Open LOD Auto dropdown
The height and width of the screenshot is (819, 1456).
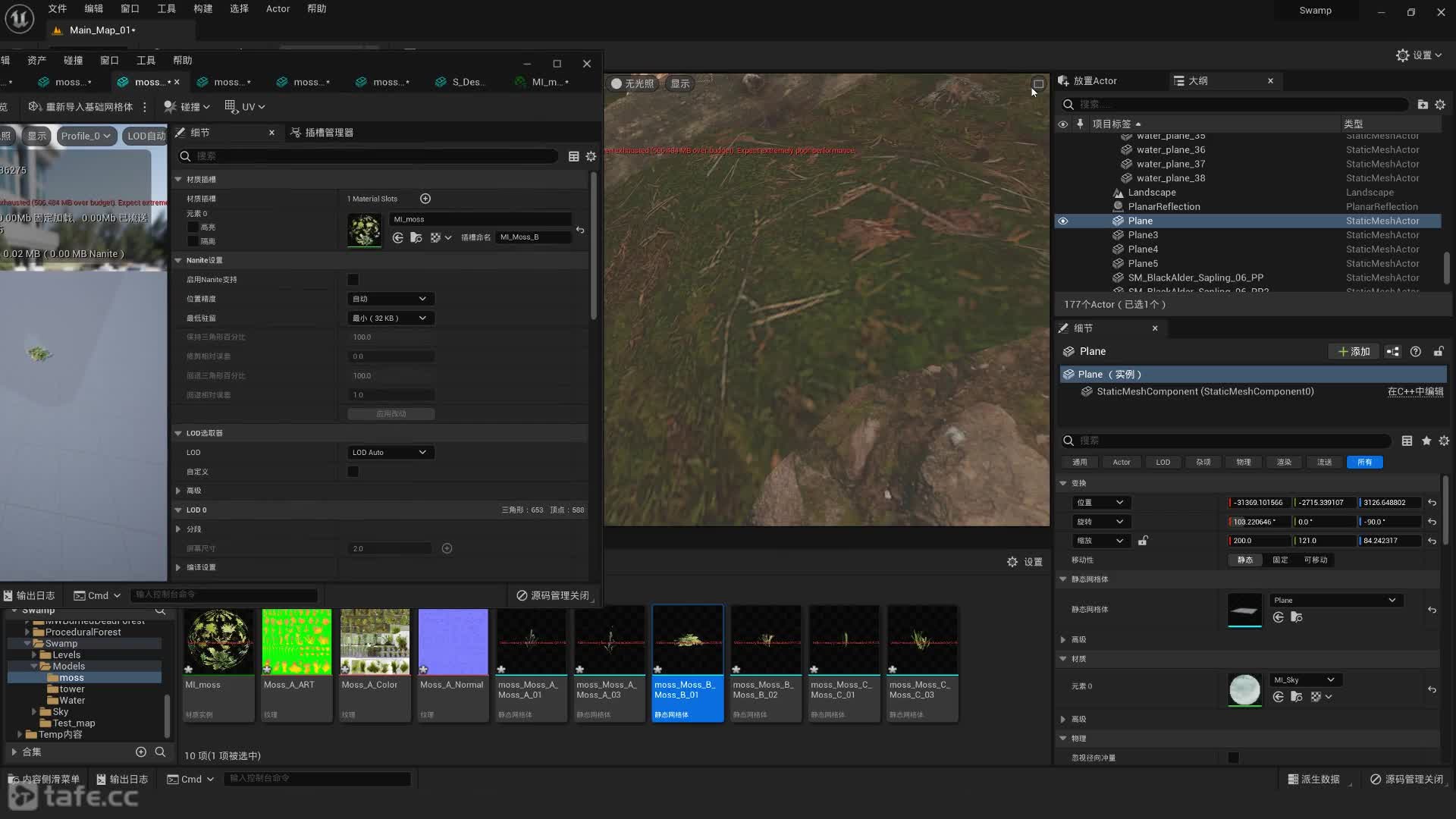click(x=390, y=453)
